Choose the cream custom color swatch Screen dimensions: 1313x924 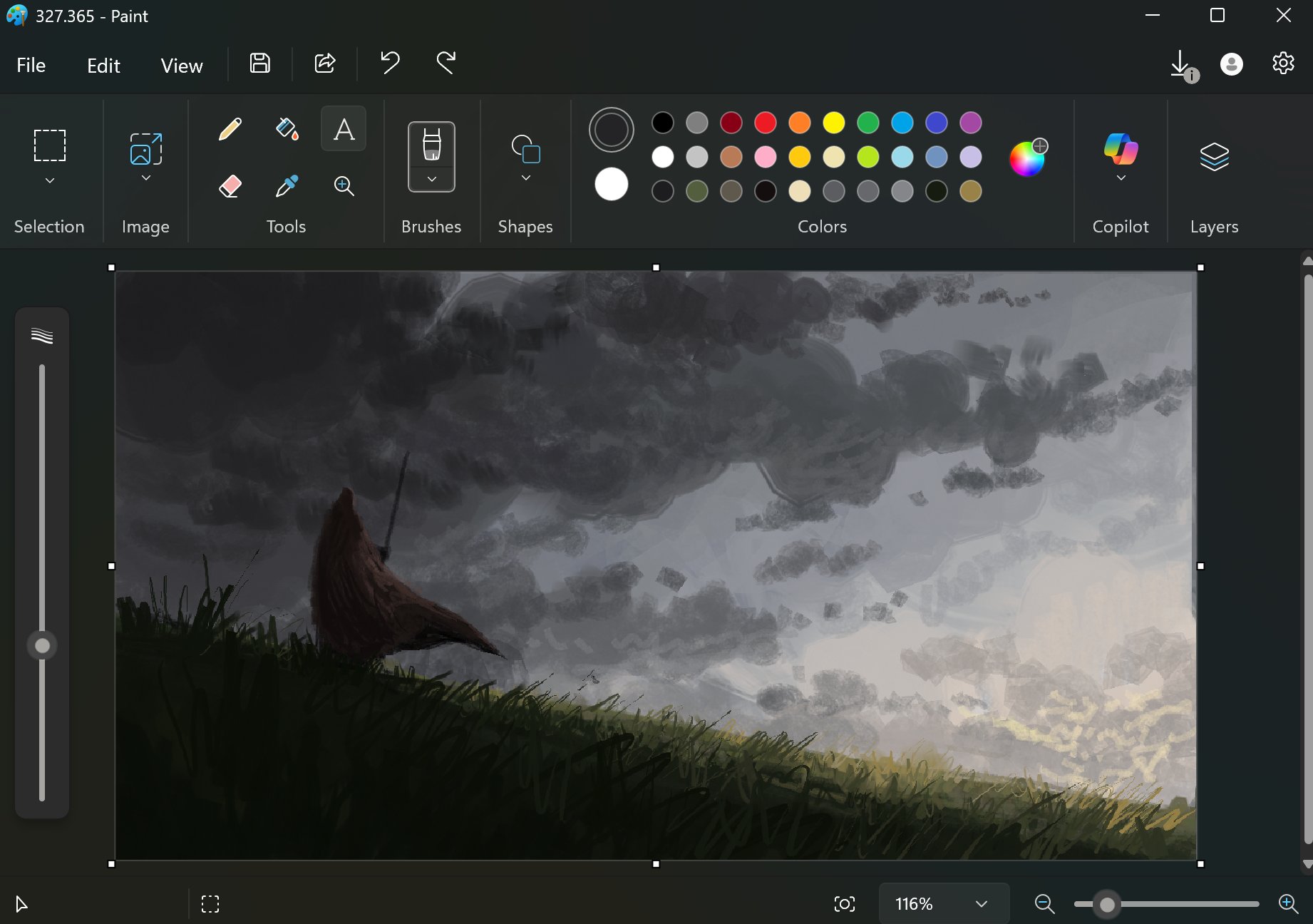[800, 191]
